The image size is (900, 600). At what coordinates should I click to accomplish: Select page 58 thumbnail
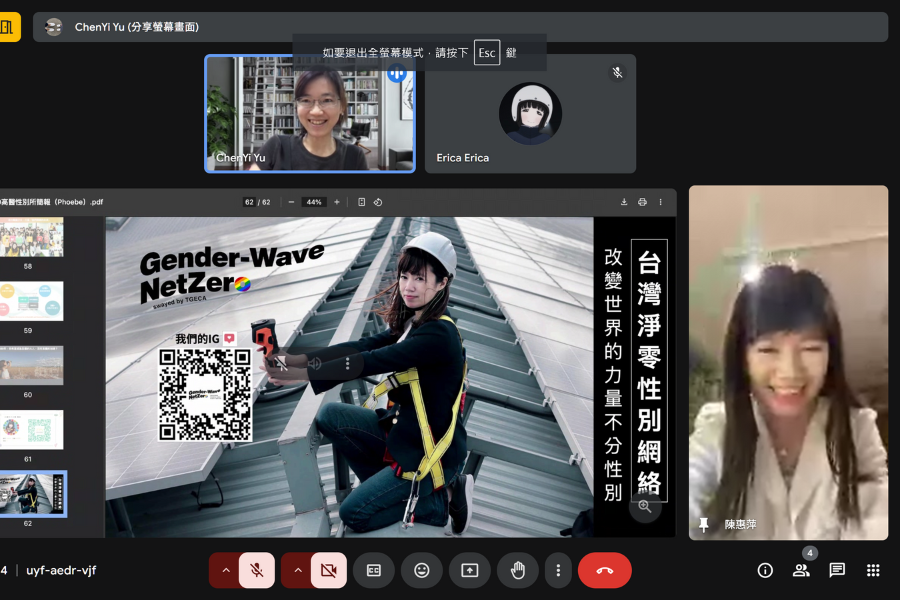(32, 237)
